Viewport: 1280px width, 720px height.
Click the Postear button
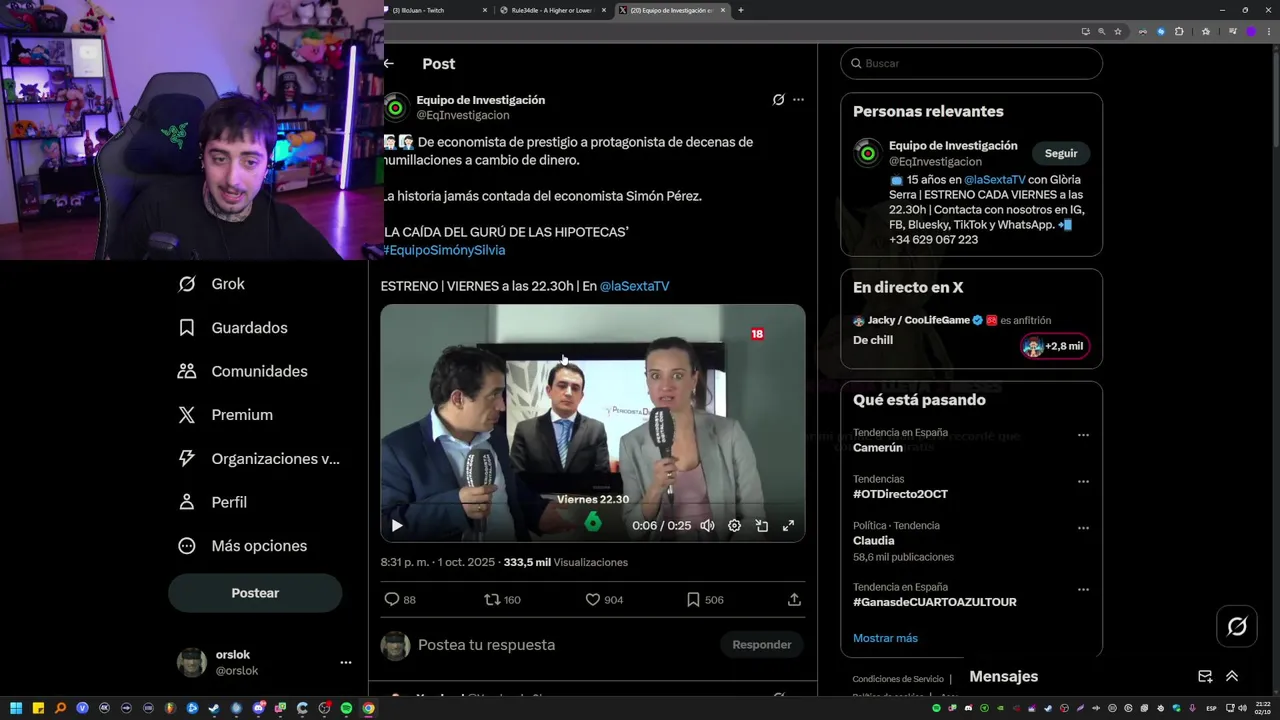coord(255,593)
